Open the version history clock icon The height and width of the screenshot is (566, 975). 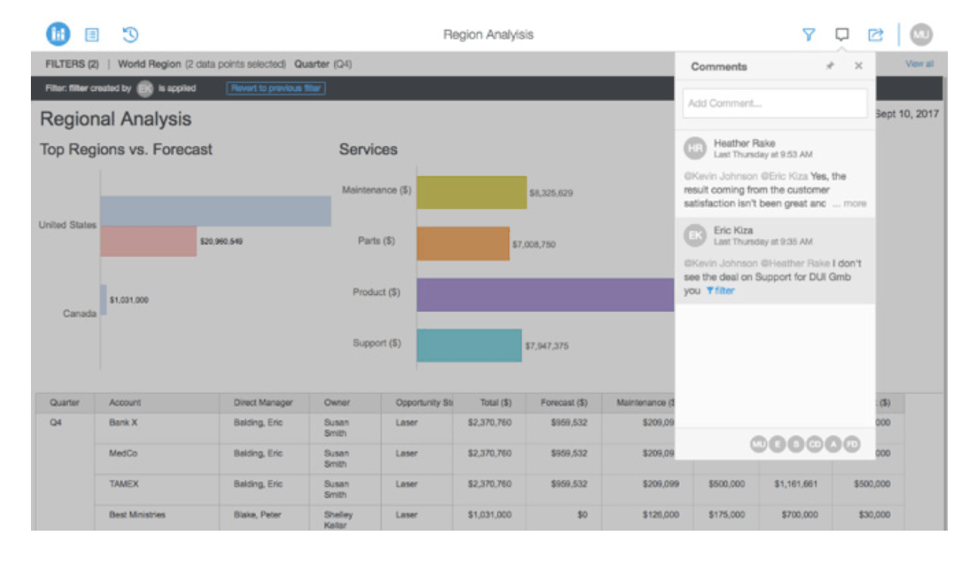(x=130, y=35)
